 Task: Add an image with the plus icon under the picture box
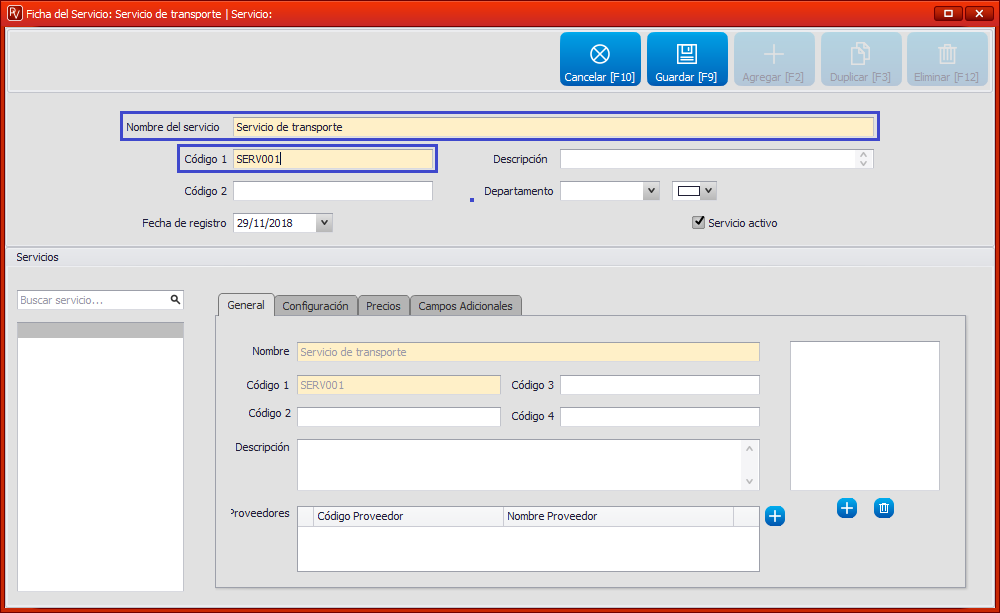[x=847, y=508]
